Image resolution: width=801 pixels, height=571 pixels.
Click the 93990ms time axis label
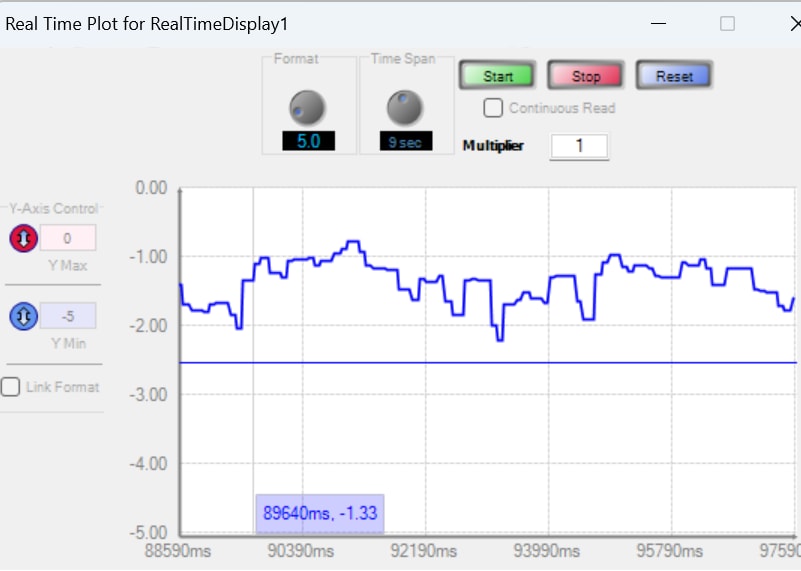[x=546, y=552]
